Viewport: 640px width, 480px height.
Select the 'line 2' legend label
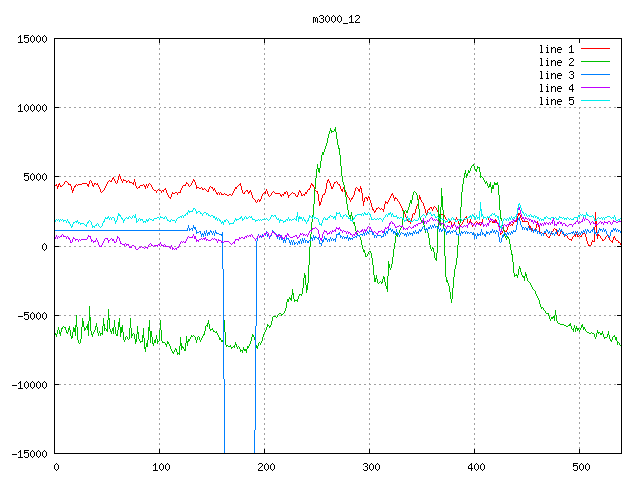(x=556, y=62)
